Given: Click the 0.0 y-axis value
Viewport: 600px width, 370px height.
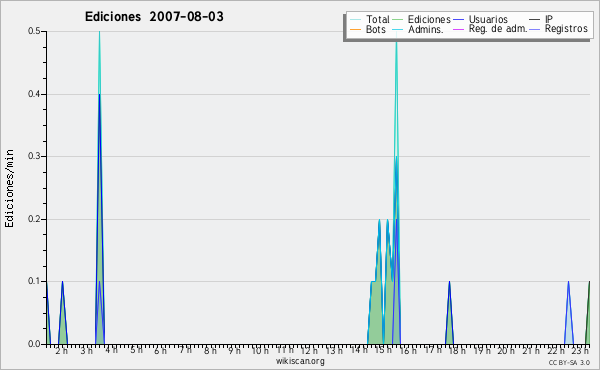Looking at the screenshot, I should (x=34, y=344).
